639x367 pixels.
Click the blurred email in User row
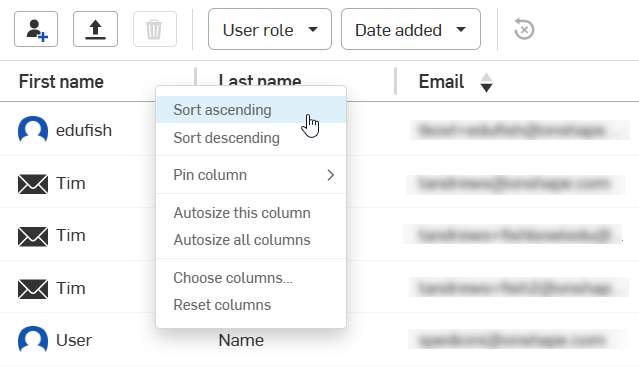coord(518,340)
